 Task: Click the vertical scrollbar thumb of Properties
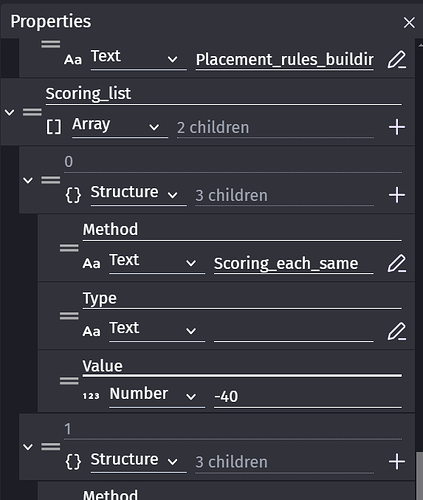(419, 476)
